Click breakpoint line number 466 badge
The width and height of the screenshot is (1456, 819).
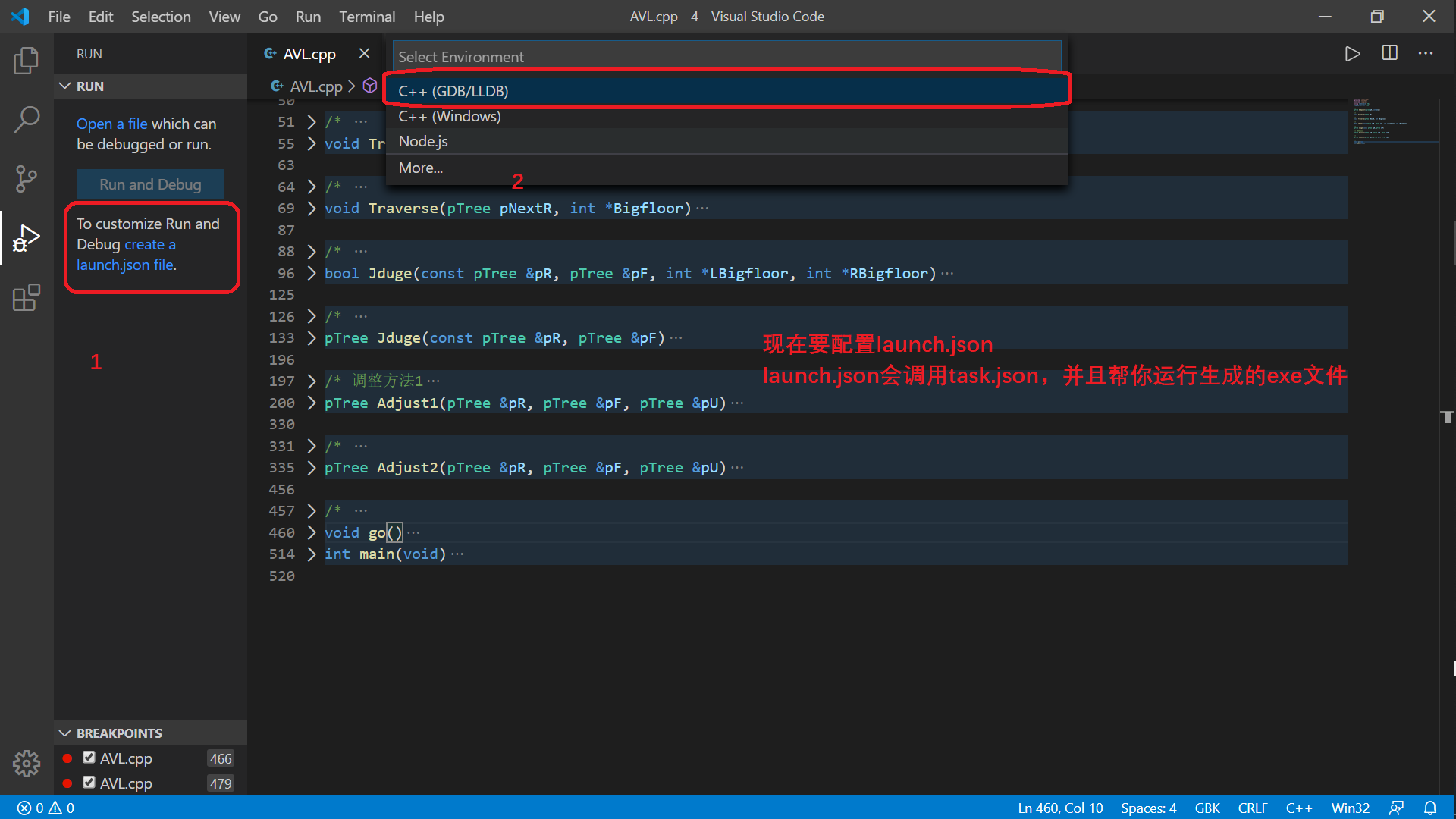[x=221, y=758]
